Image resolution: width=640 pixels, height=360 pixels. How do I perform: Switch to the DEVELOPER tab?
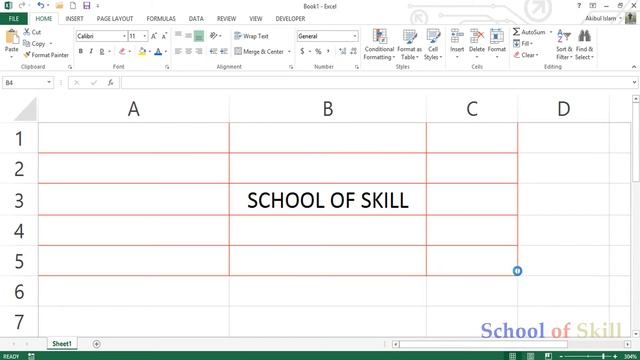290,19
